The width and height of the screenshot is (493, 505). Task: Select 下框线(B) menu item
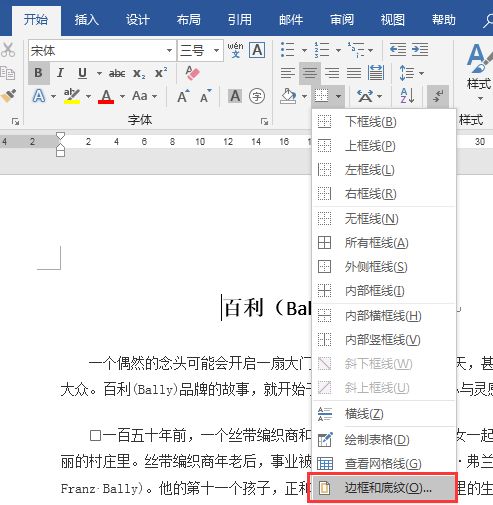[384, 122]
